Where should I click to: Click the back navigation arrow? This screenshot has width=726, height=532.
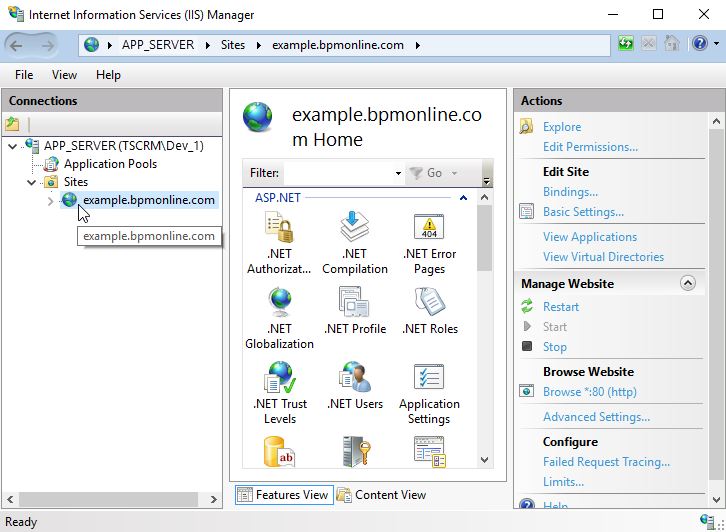tap(16, 45)
